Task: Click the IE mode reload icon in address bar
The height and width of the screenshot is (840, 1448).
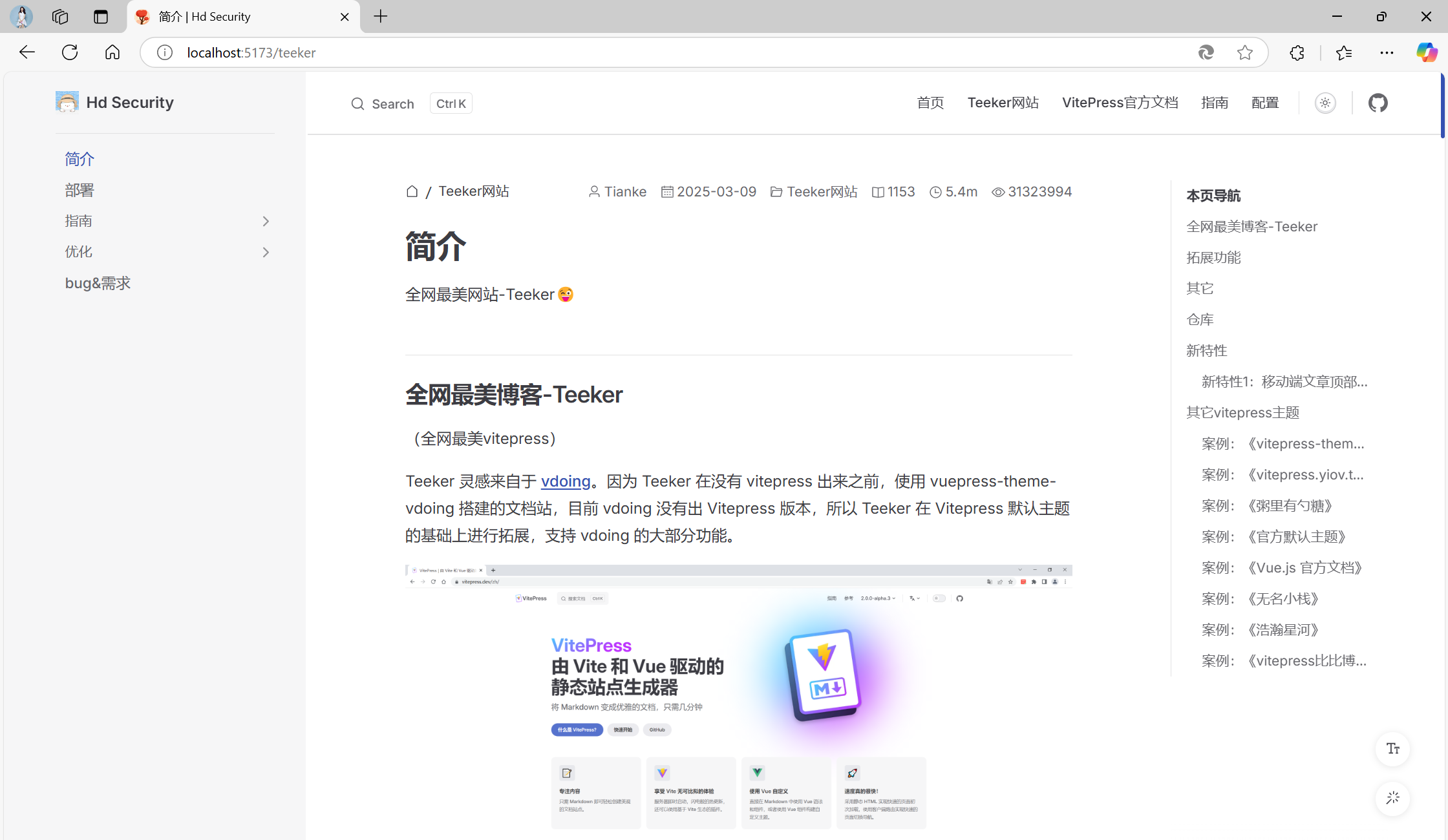Action: tap(1206, 52)
